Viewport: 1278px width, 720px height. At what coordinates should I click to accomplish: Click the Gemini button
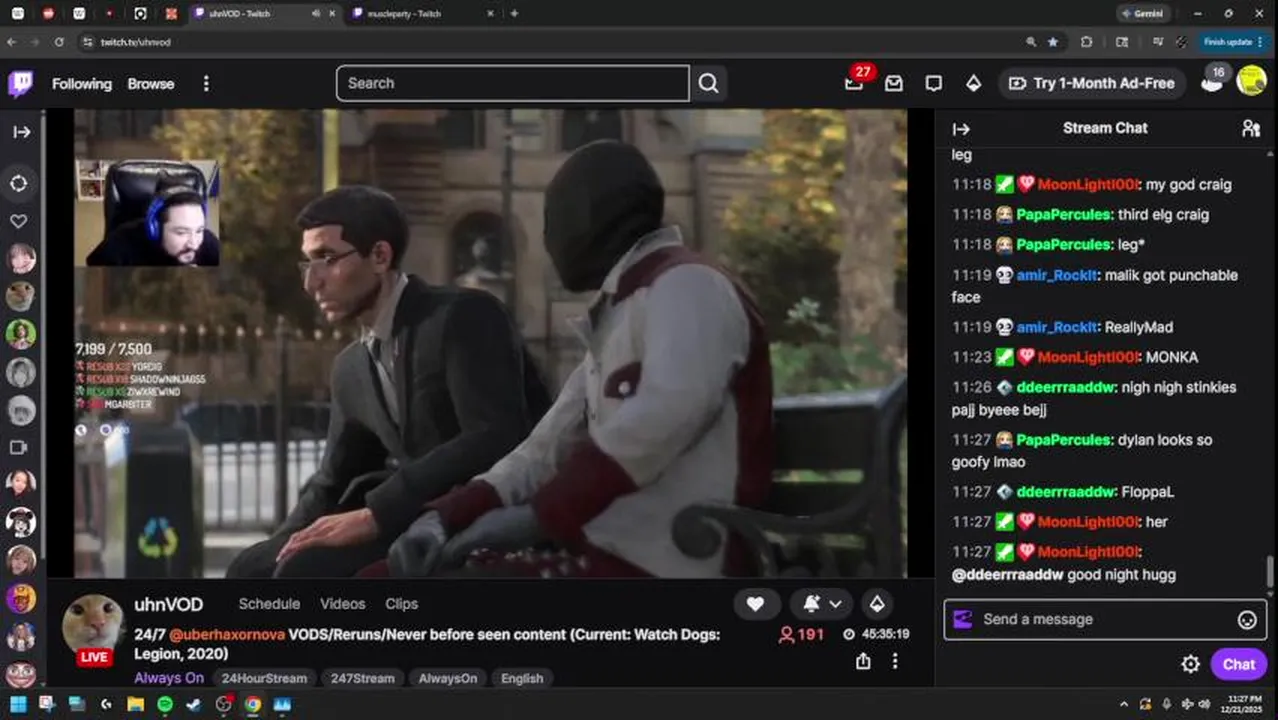[x=1142, y=14]
